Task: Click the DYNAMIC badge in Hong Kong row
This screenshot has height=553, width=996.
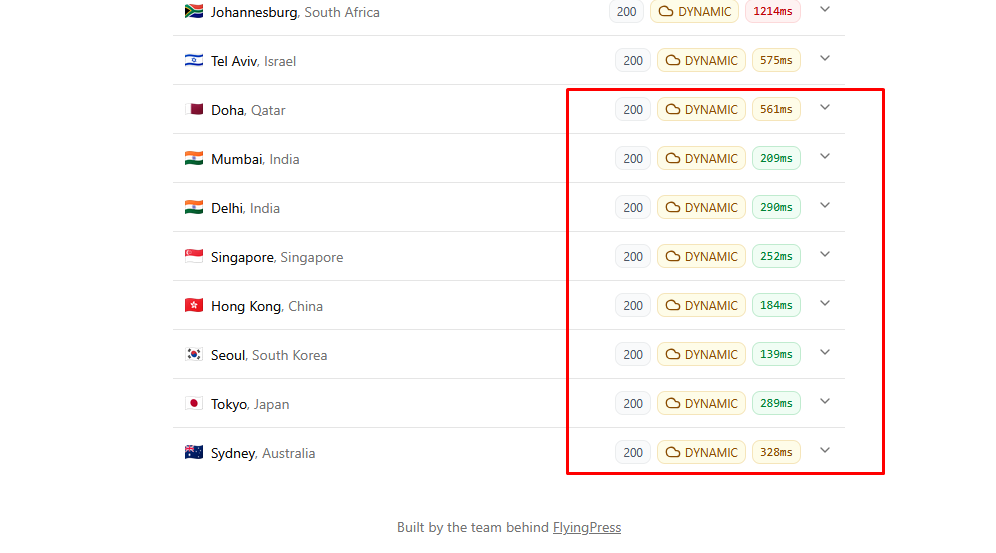Action: click(701, 305)
